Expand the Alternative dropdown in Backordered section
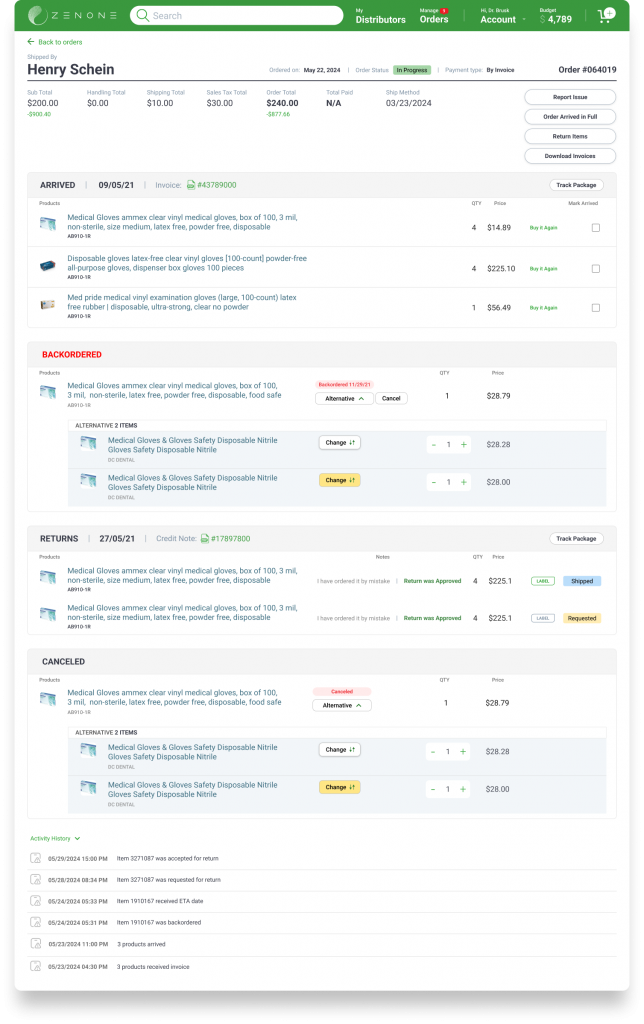 pyautogui.click(x=344, y=398)
